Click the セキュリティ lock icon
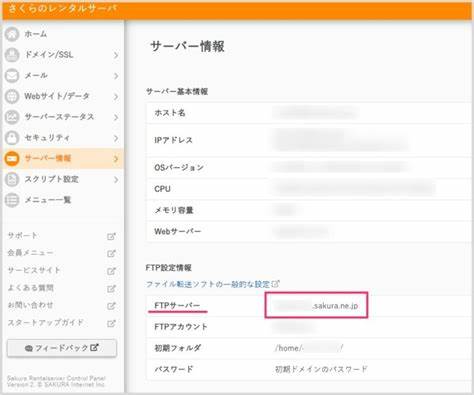474x395 pixels. 12,138
